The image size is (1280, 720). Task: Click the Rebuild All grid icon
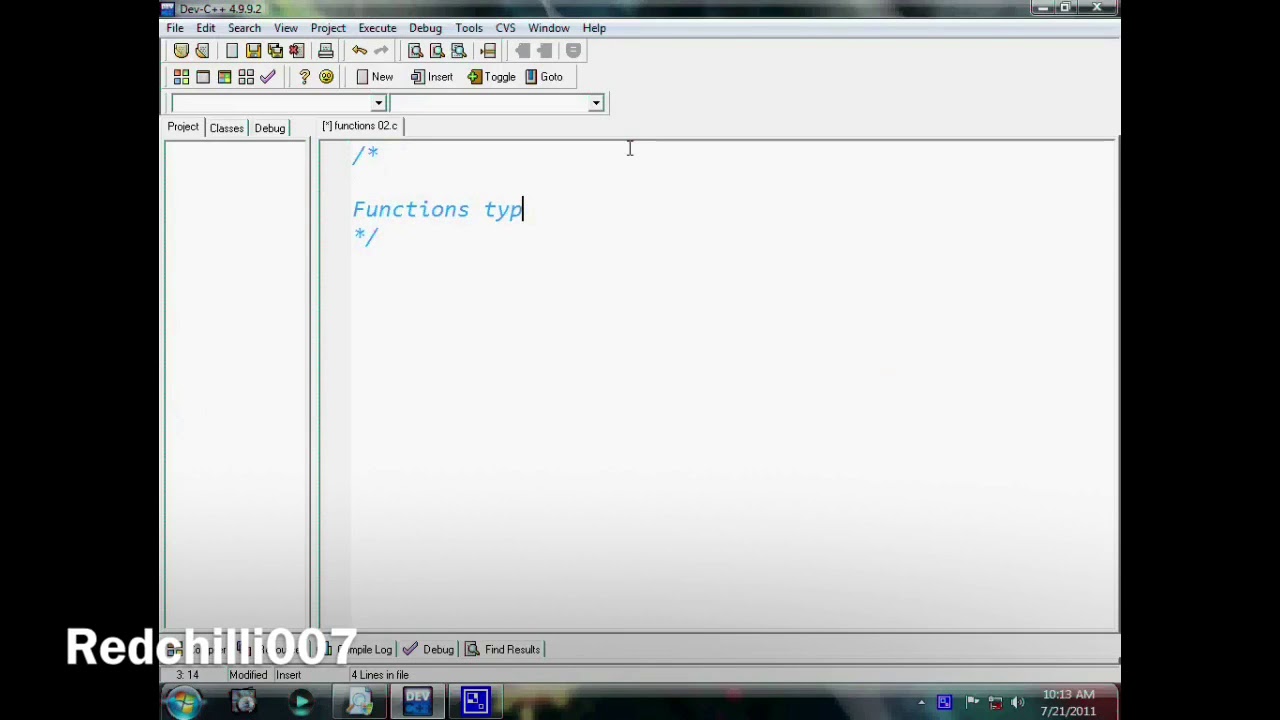pyautogui.click(x=246, y=77)
